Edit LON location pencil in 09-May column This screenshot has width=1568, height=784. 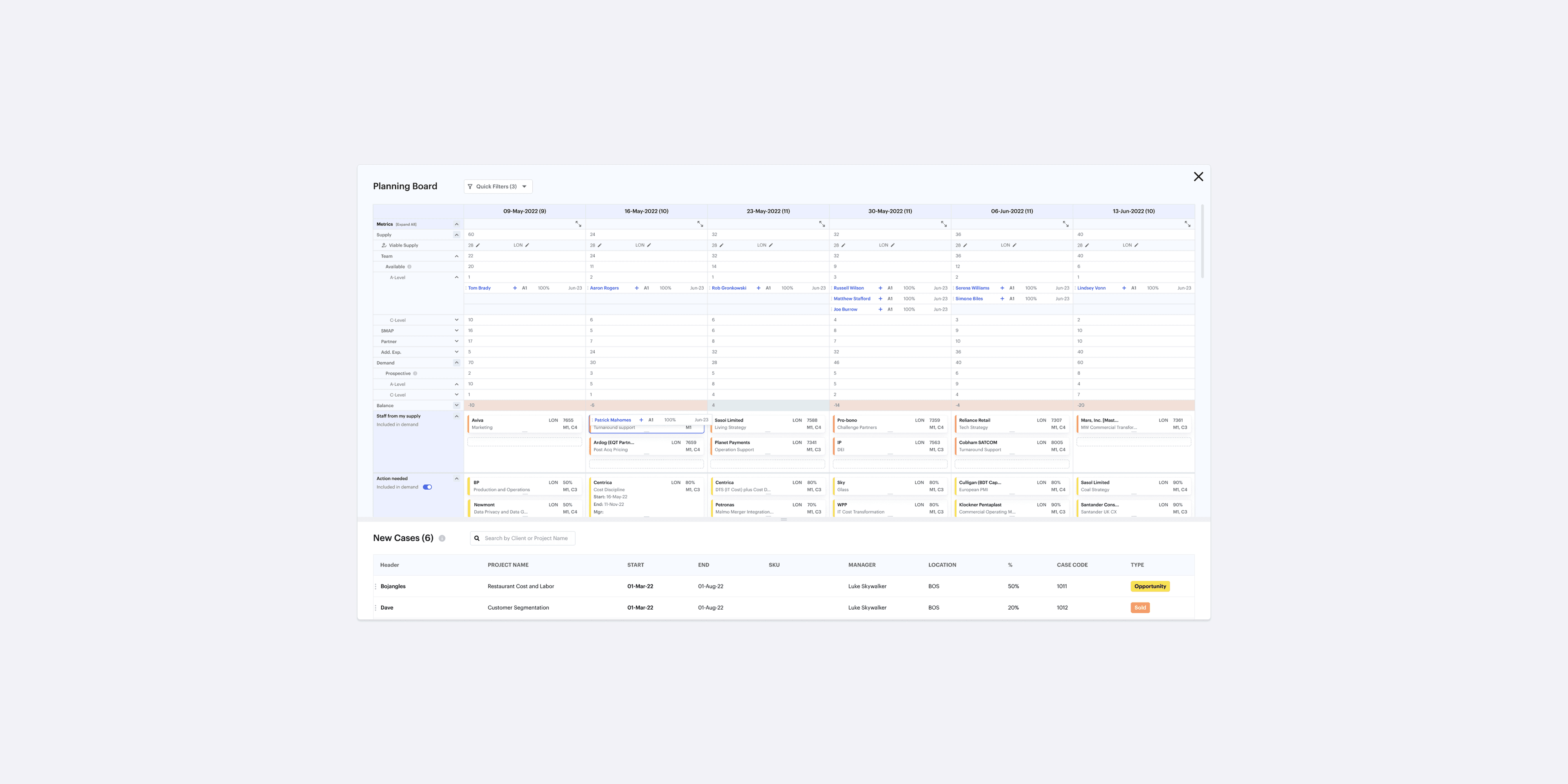pos(527,245)
